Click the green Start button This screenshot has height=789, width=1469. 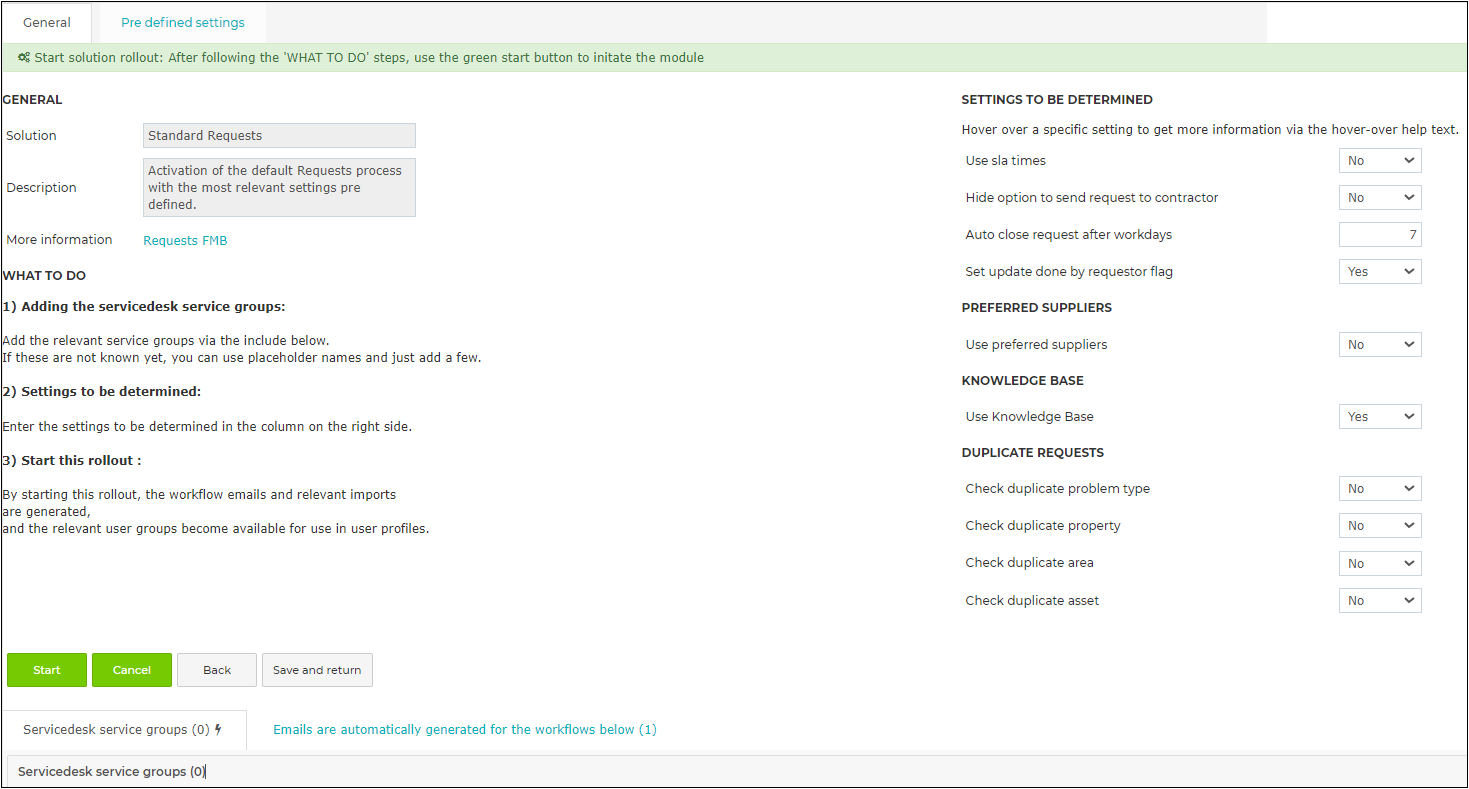pos(47,670)
